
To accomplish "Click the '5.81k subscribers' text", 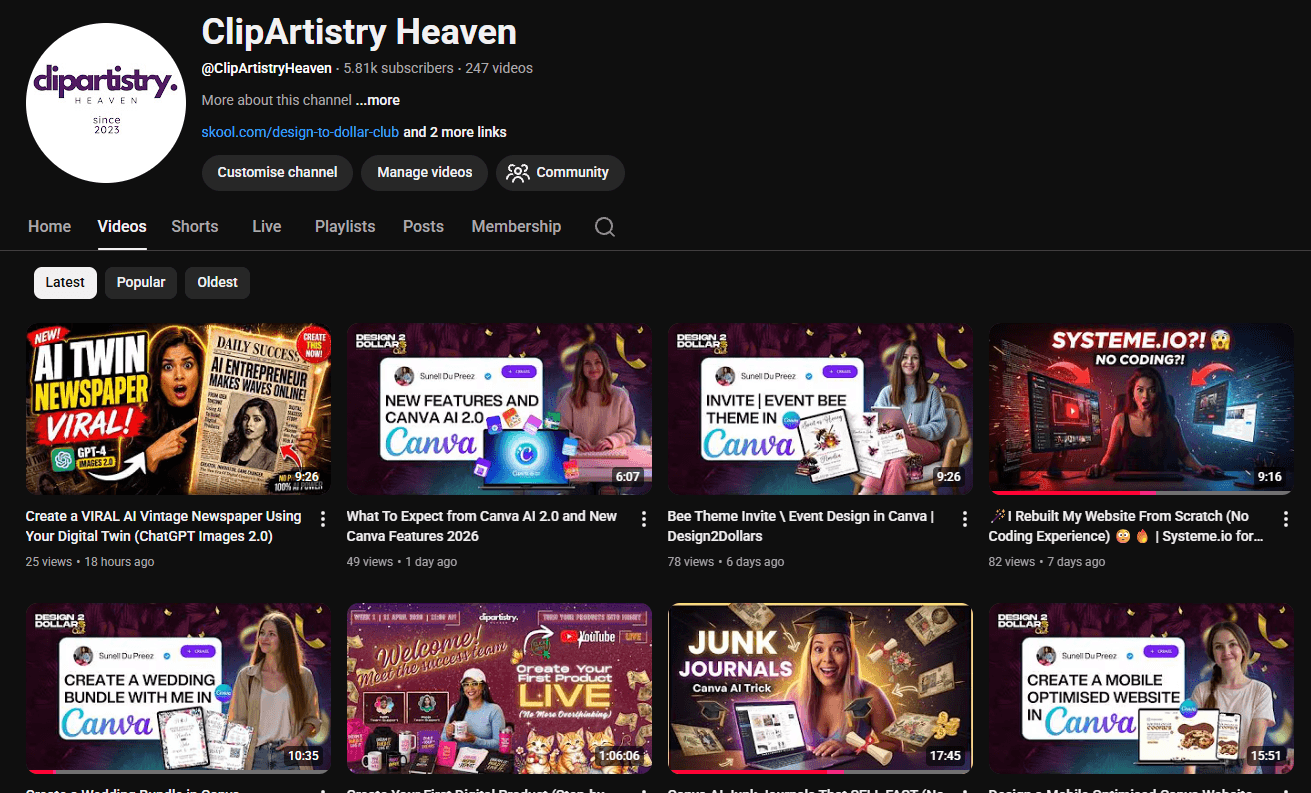I will point(399,68).
